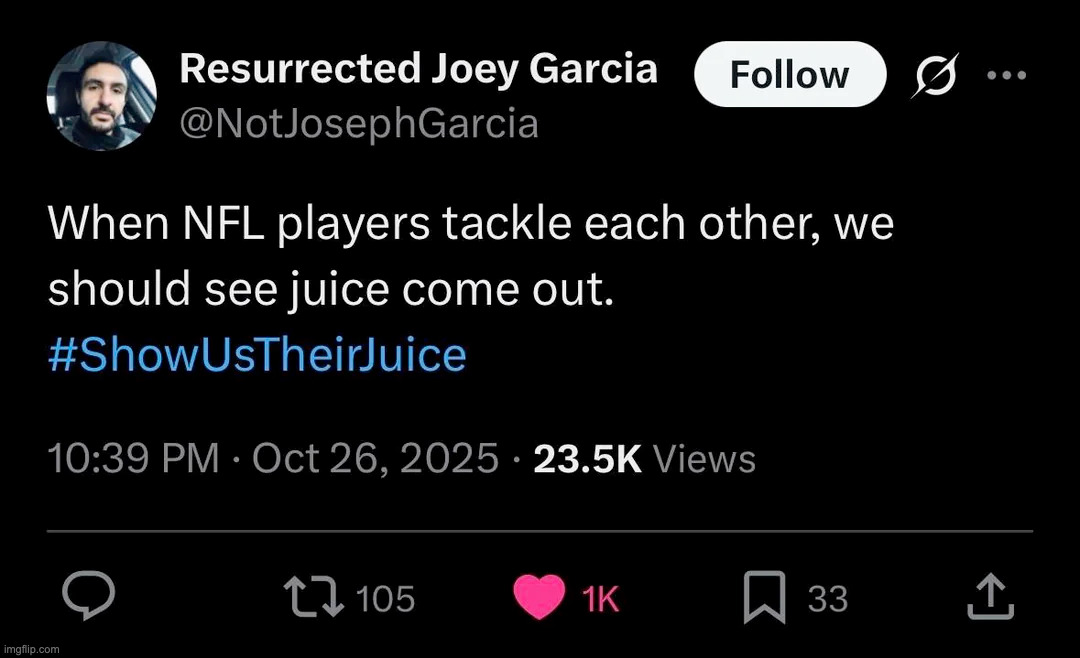Bookmark this tweet with the bookmark icon
Image resolution: width=1080 pixels, height=658 pixels.
pos(766,598)
